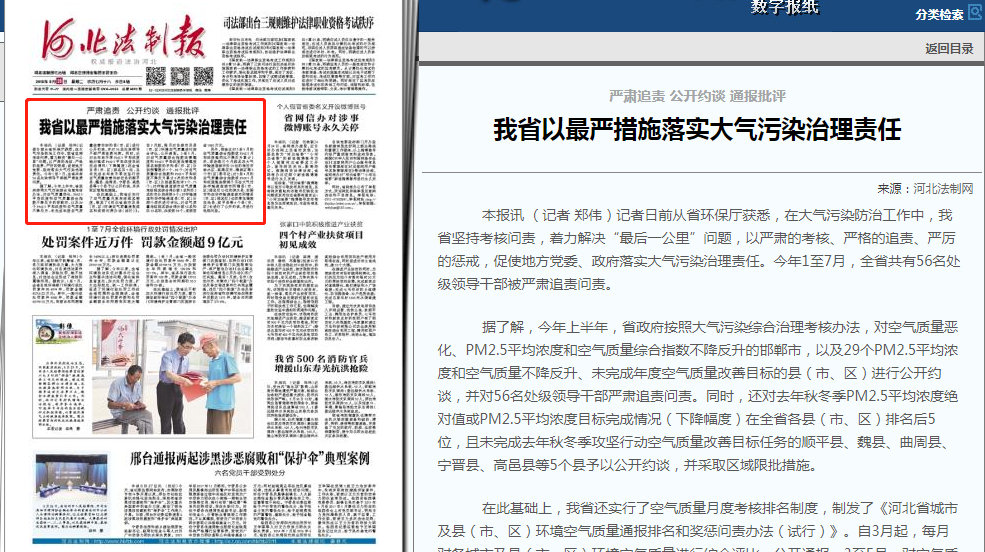Open the 分类检索 category search link
The height and width of the screenshot is (552, 985).
(938, 14)
